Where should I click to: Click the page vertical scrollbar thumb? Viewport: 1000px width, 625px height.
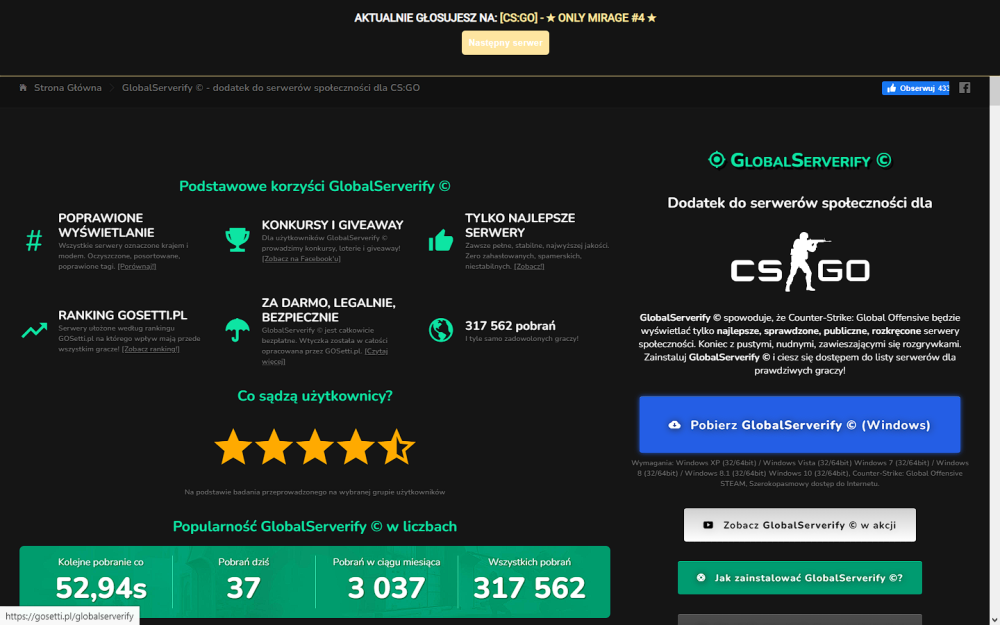[x=994, y=91]
